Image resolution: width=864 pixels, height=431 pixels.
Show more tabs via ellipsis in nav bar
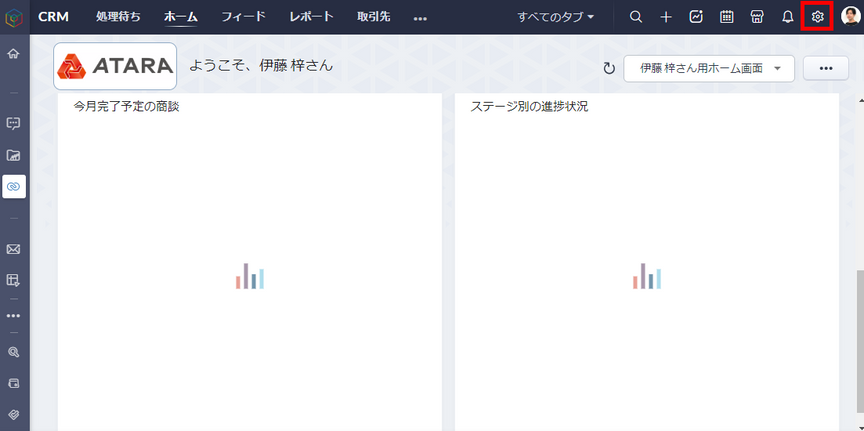point(420,19)
